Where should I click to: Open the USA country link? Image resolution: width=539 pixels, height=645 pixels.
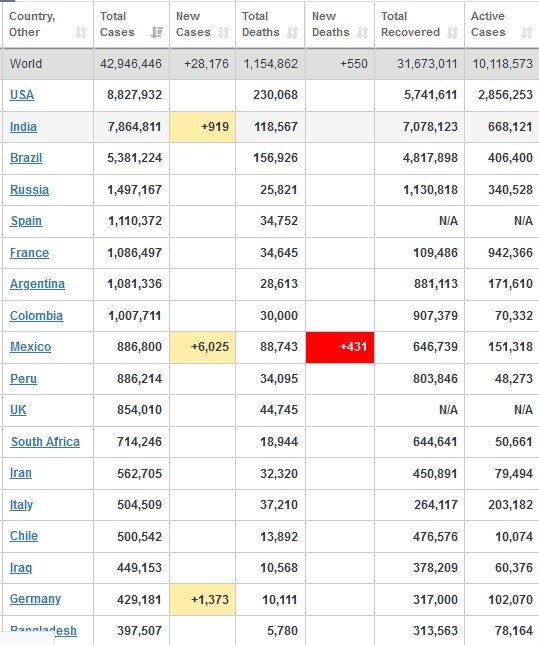coord(22,95)
